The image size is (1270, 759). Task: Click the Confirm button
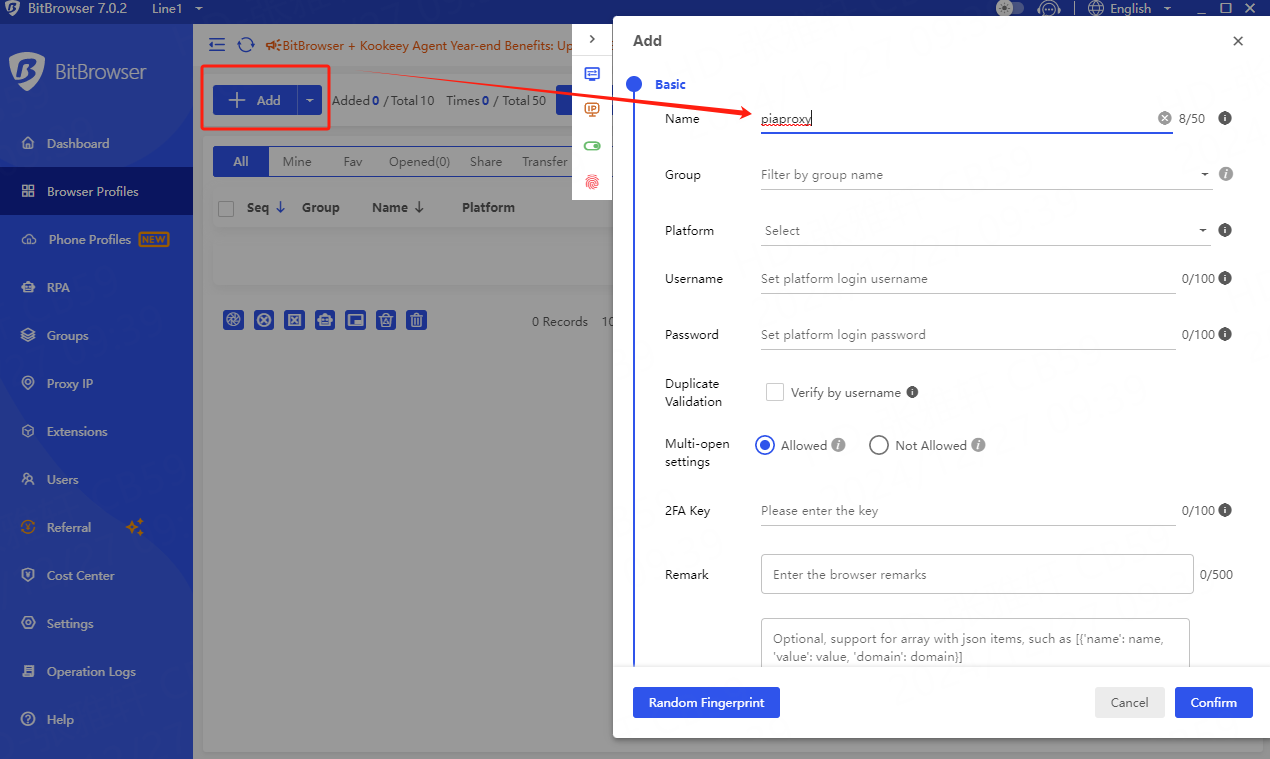click(1213, 703)
